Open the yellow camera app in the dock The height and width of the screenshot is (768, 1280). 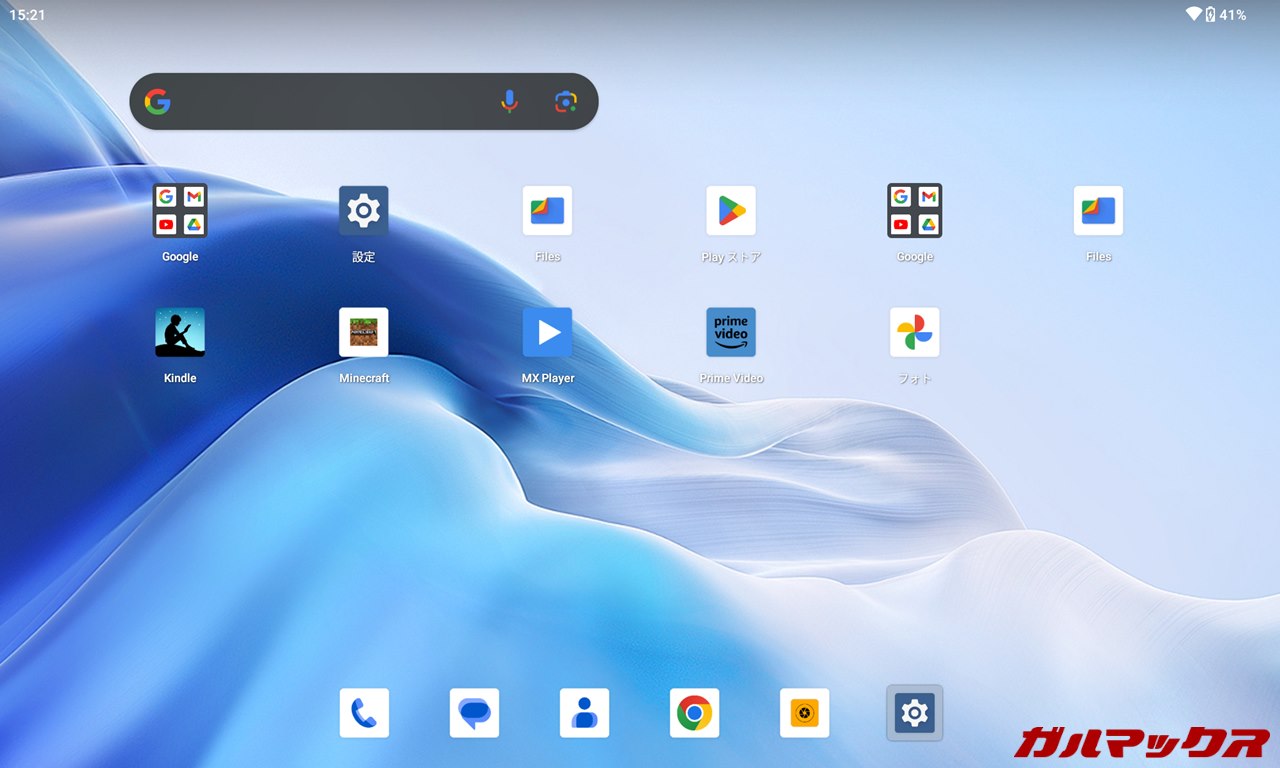pyautogui.click(x=804, y=713)
